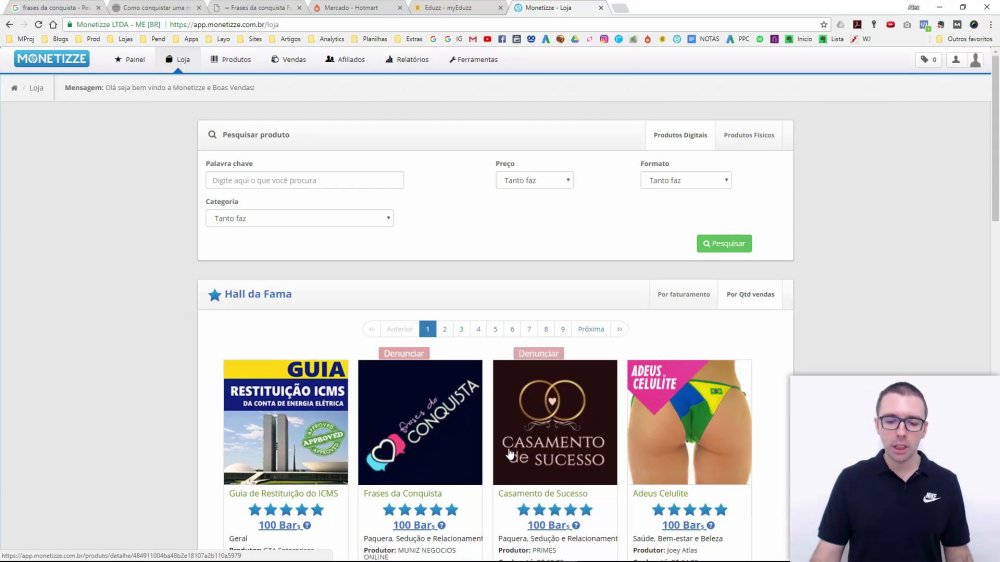The height and width of the screenshot is (562, 1000).
Task: Open the Relatórios menu
Action: tap(407, 59)
